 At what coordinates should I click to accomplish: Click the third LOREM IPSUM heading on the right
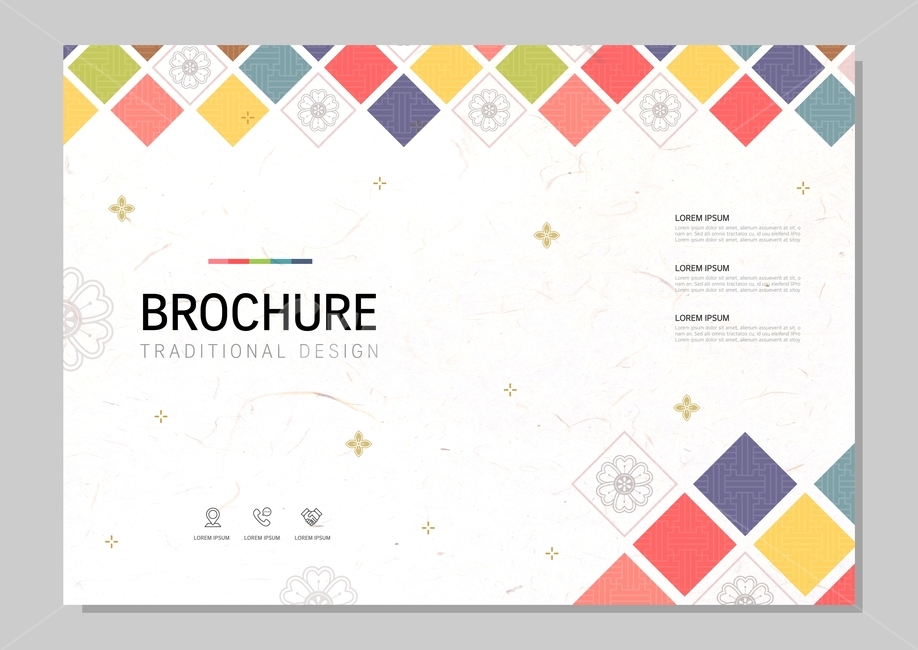pyautogui.click(x=702, y=318)
